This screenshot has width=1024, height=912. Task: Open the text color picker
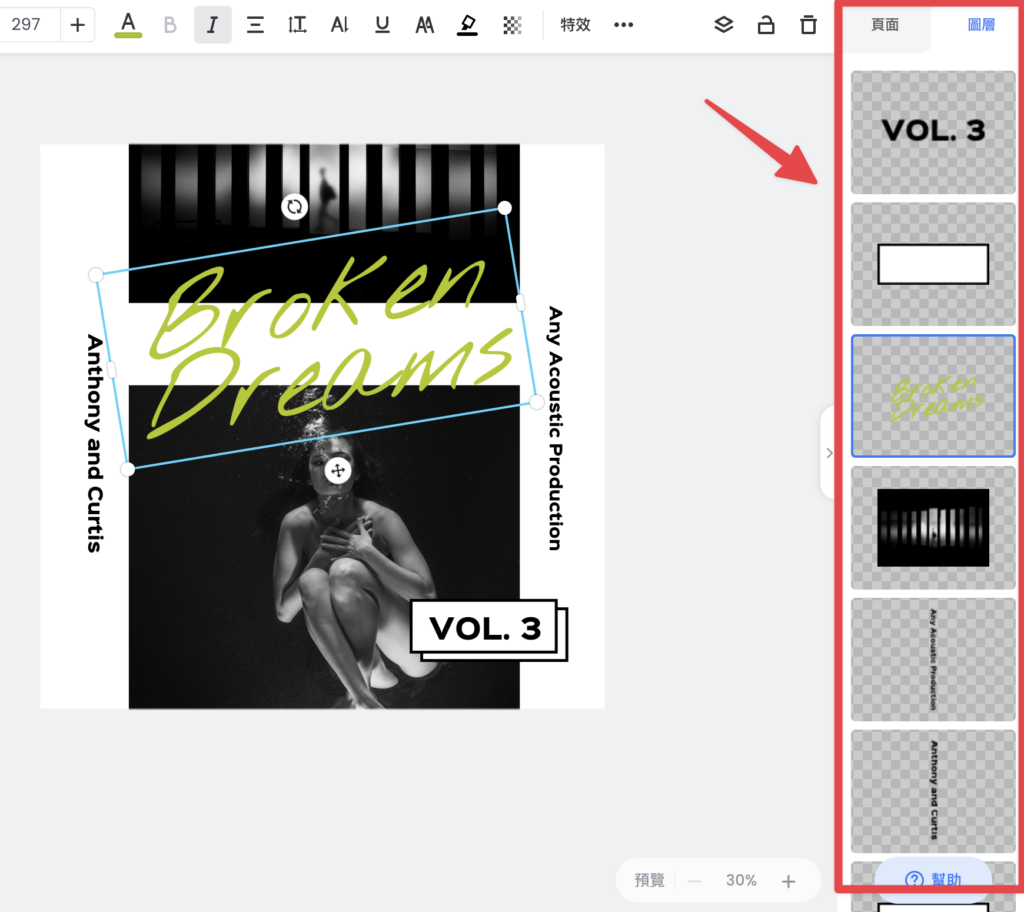(128, 25)
